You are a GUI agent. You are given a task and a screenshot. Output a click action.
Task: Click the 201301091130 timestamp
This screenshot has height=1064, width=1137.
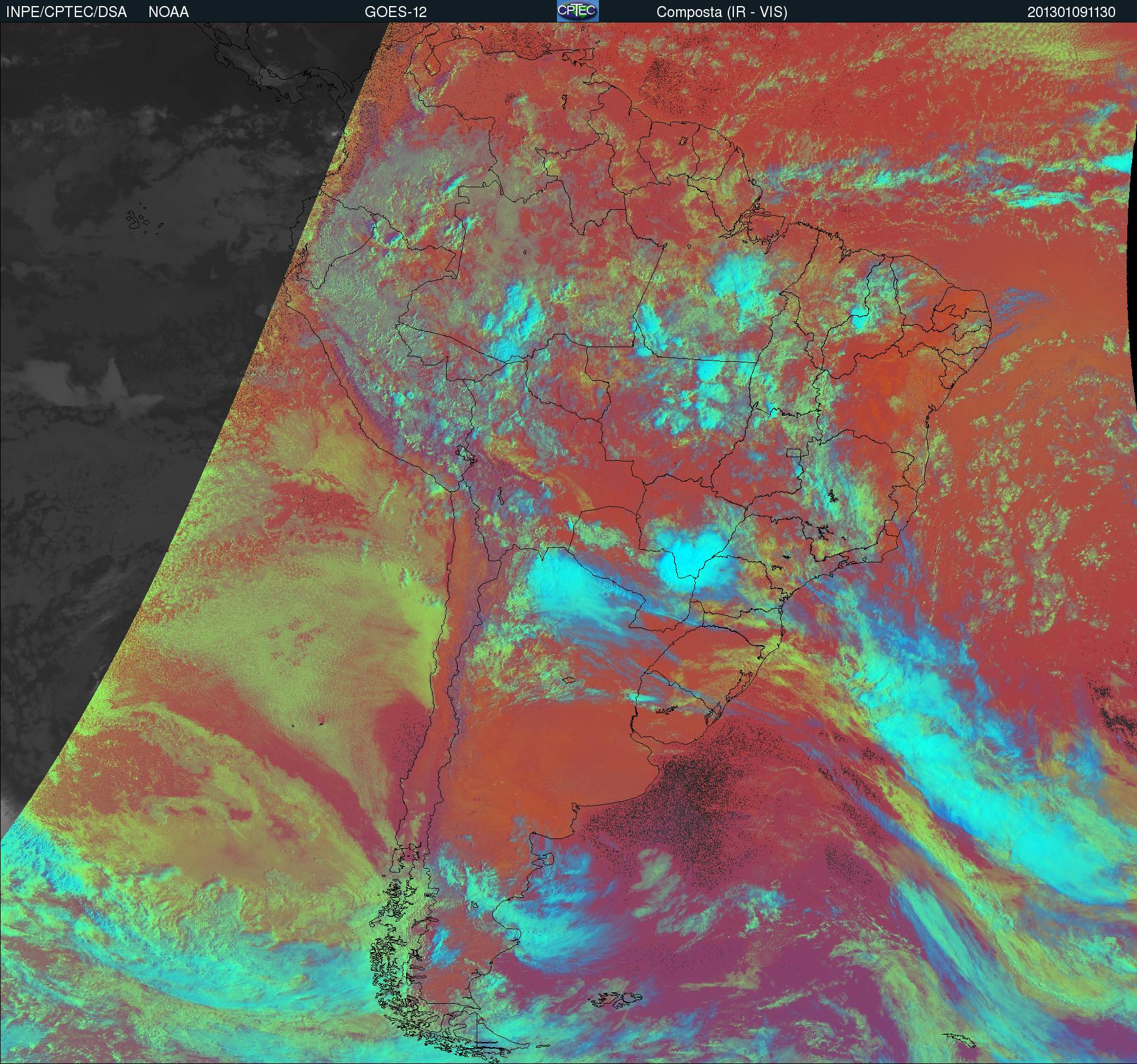tap(1071, 12)
